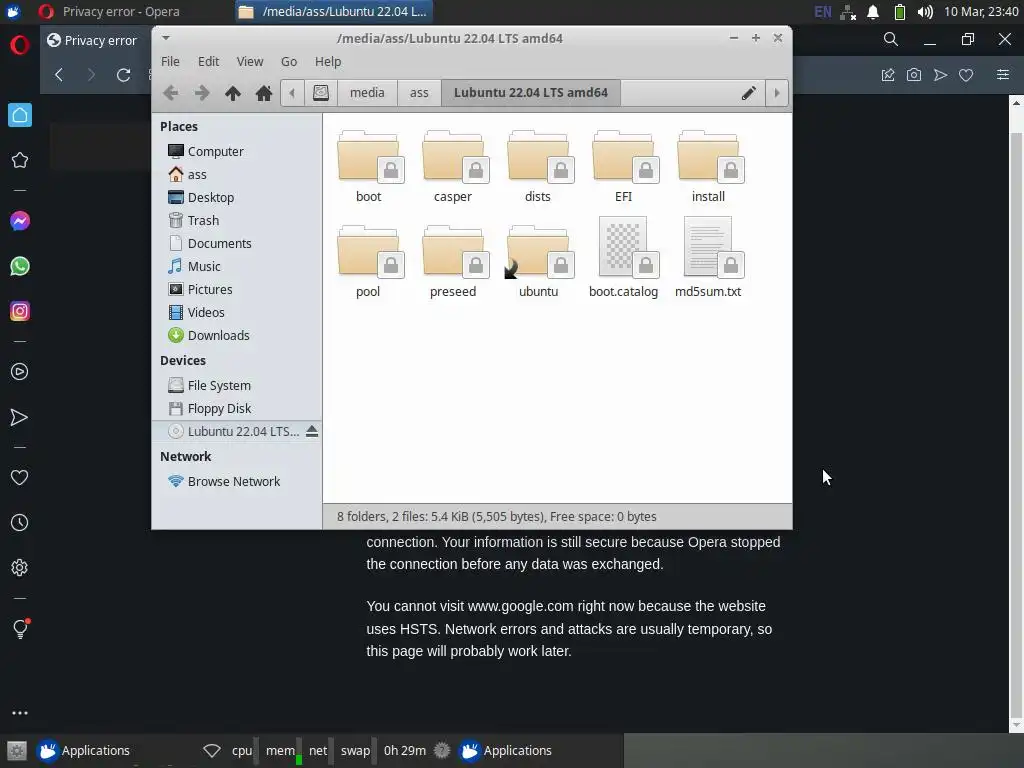Screen dimensions: 1024x768
Task: Select media path segment
Action: 367,93
